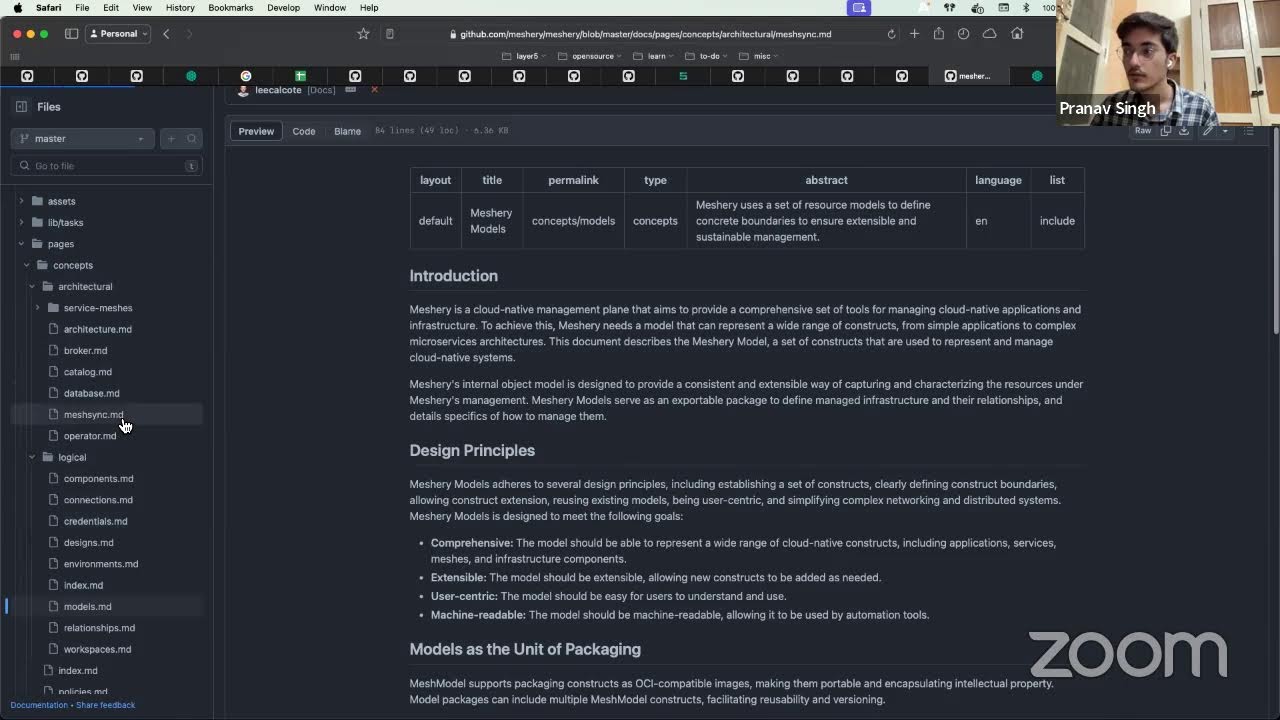
Task: Open a new tab with plus icon
Action: tap(914, 34)
